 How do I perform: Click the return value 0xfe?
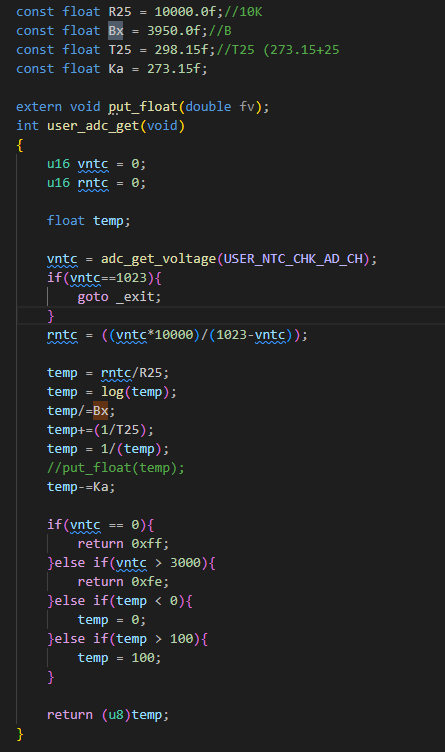coord(147,582)
